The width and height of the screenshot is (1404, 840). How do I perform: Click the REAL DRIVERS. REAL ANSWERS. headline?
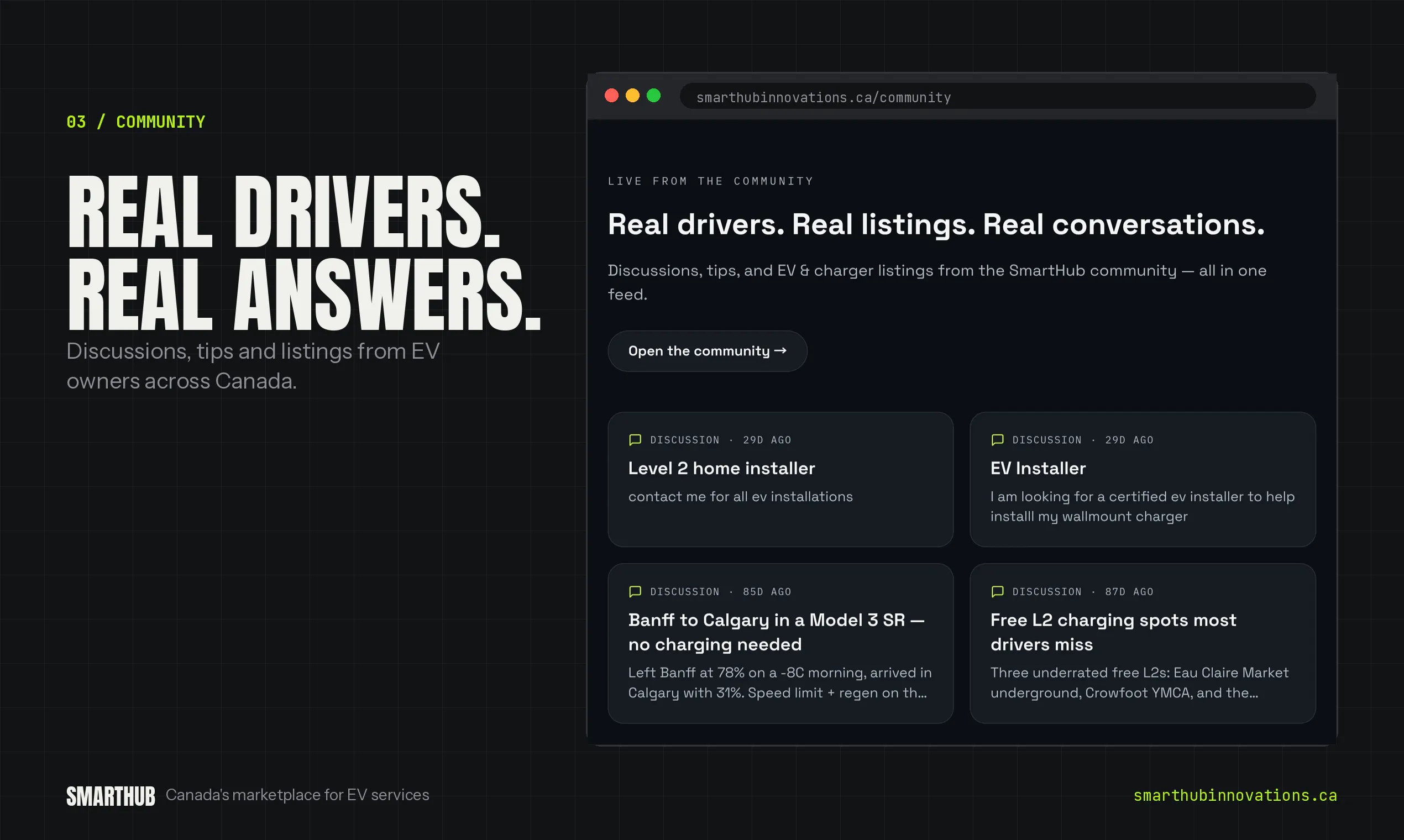tap(304, 253)
